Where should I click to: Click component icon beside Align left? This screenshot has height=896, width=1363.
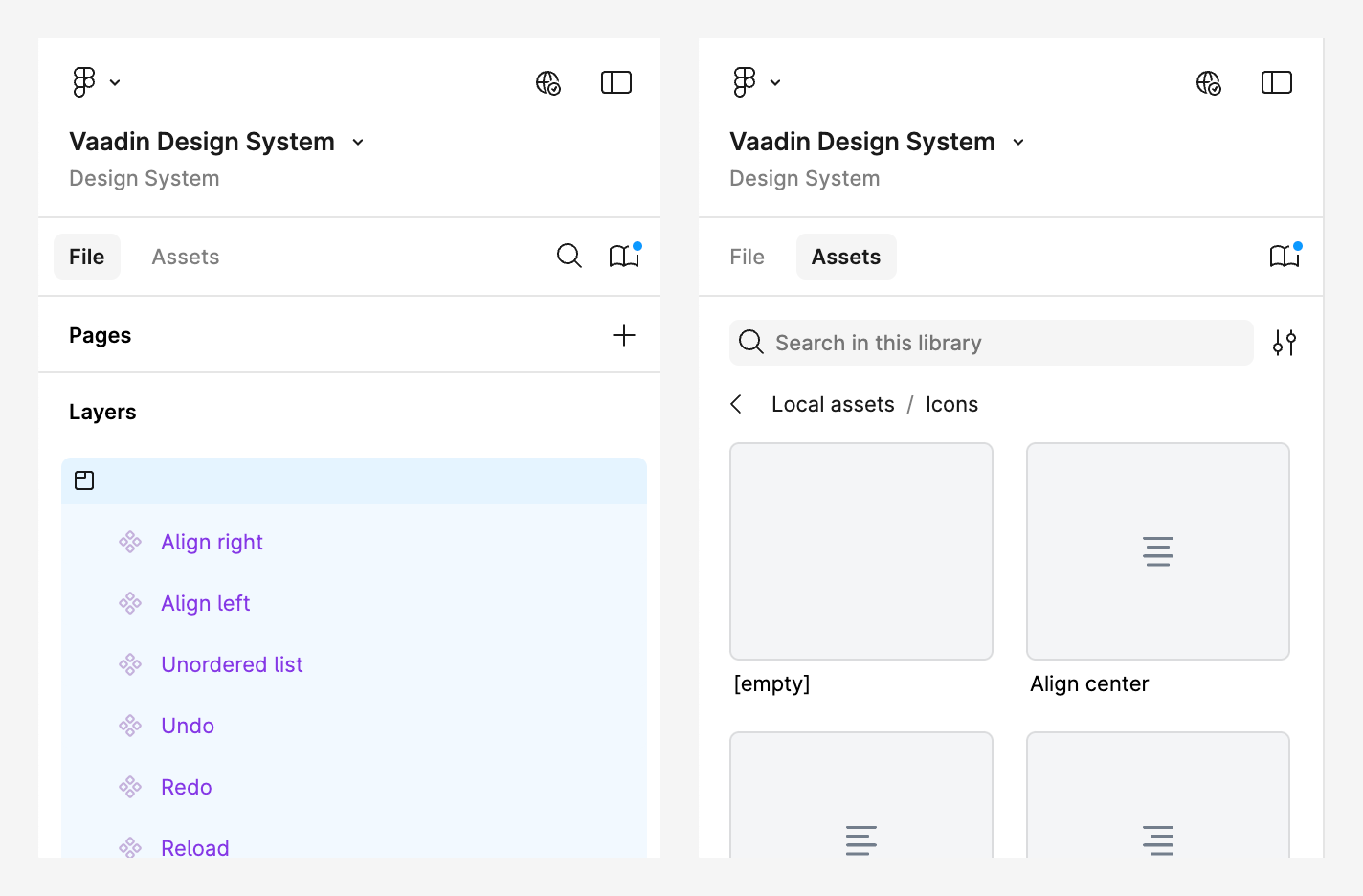pyautogui.click(x=130, y=603)
